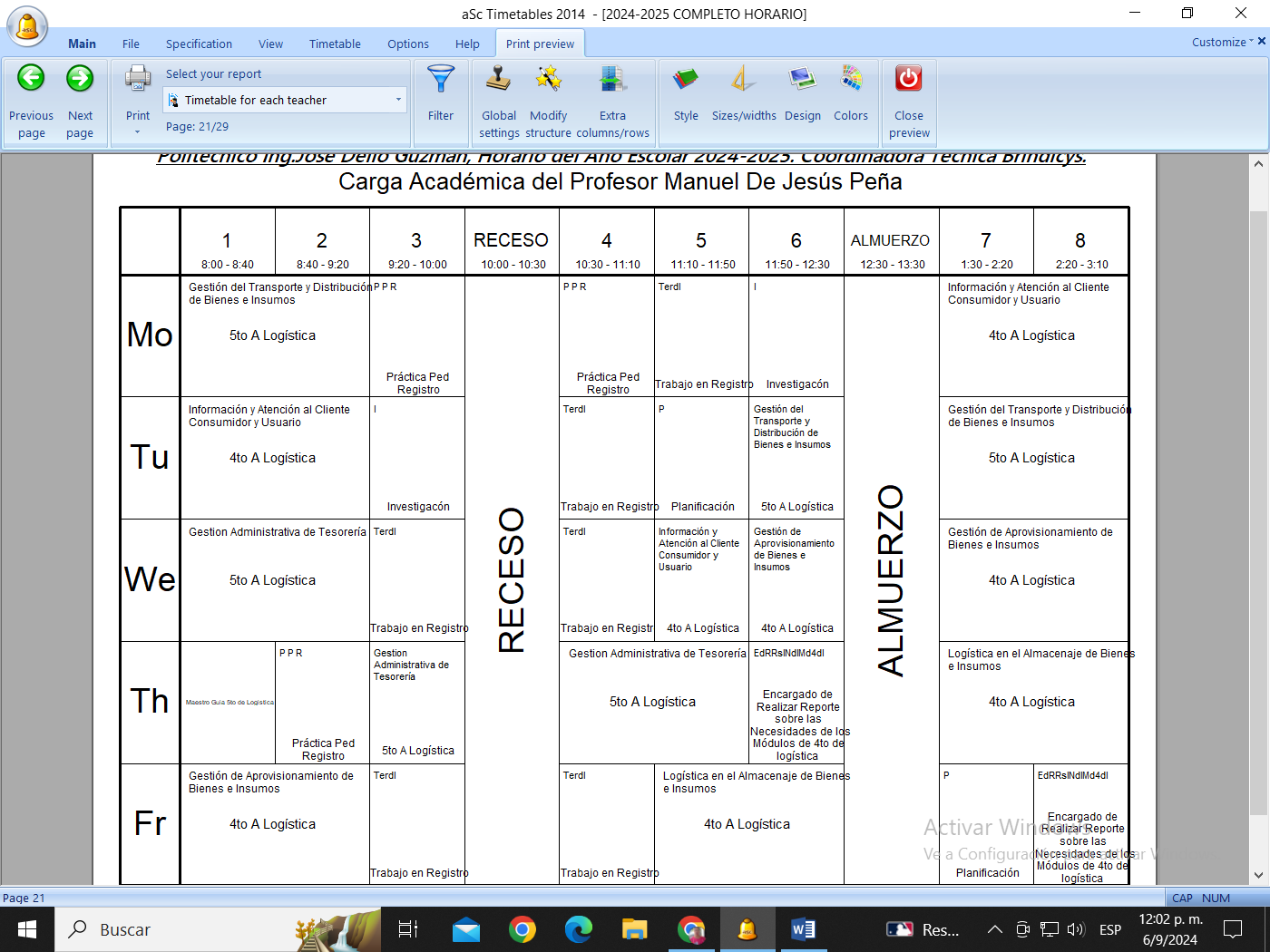Close the document with the ribbon X
Image resolution: width=1270 pixels, height=952 pixels.
pyautogui.click(x=1261, y=42)
